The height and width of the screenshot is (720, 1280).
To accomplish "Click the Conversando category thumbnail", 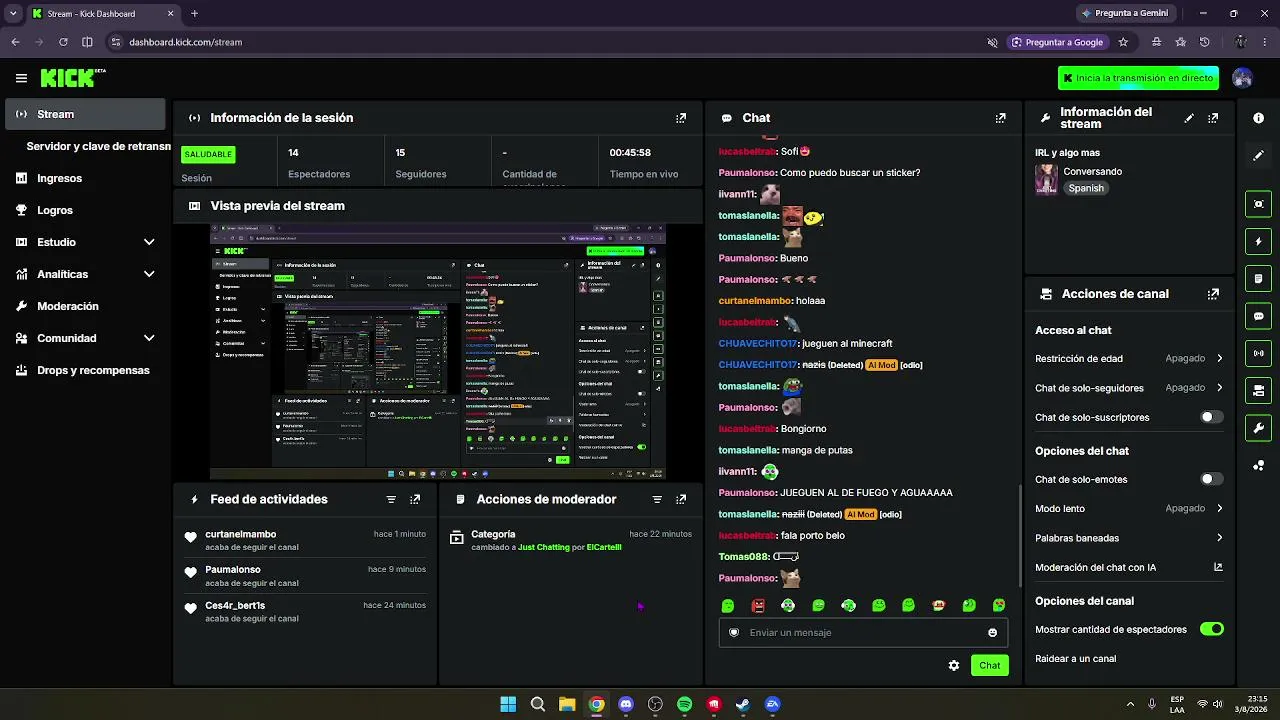I will [1046, 179].
